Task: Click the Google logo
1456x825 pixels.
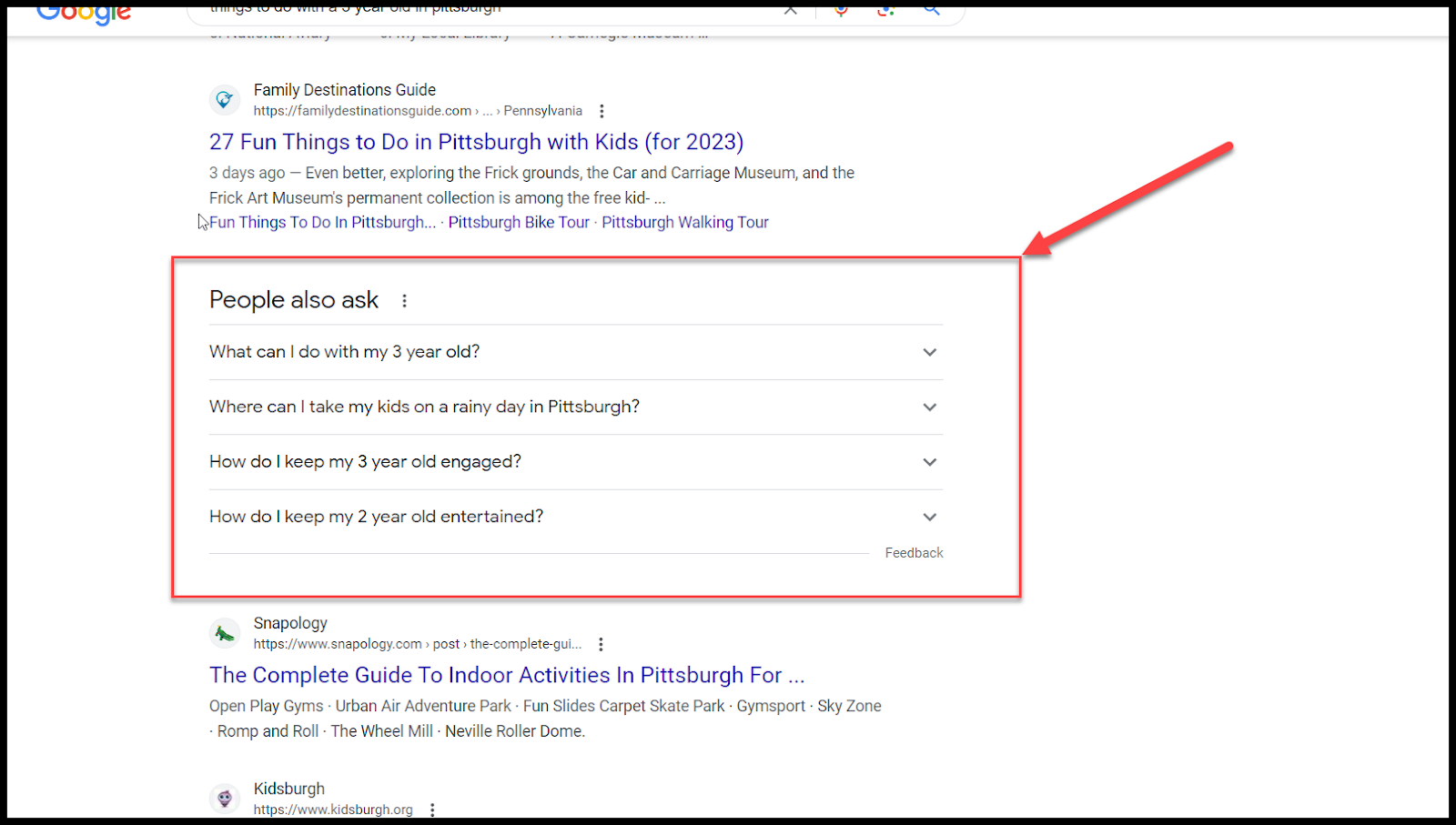Action: pos(84,13)
